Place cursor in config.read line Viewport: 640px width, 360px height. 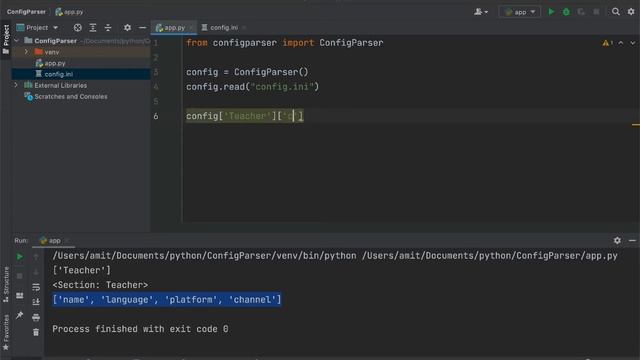252,87
